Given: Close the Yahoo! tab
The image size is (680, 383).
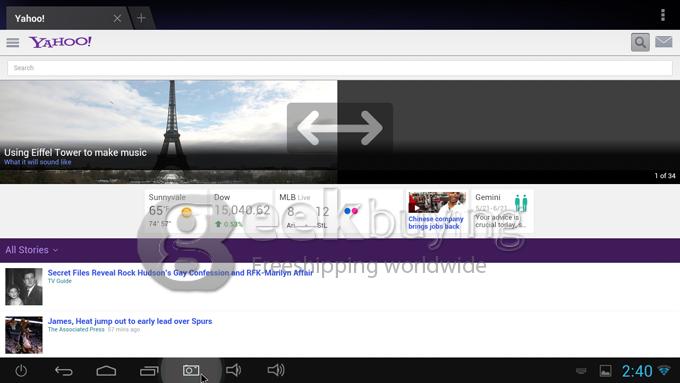Looking at the screenshot, I should tap(117, 18).
